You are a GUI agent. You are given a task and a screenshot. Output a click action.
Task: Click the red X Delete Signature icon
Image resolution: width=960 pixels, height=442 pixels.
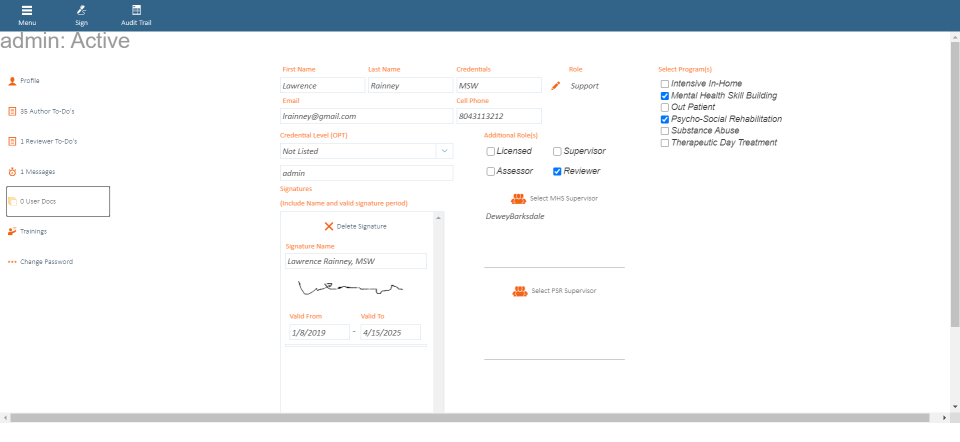[x=329, y=226]
